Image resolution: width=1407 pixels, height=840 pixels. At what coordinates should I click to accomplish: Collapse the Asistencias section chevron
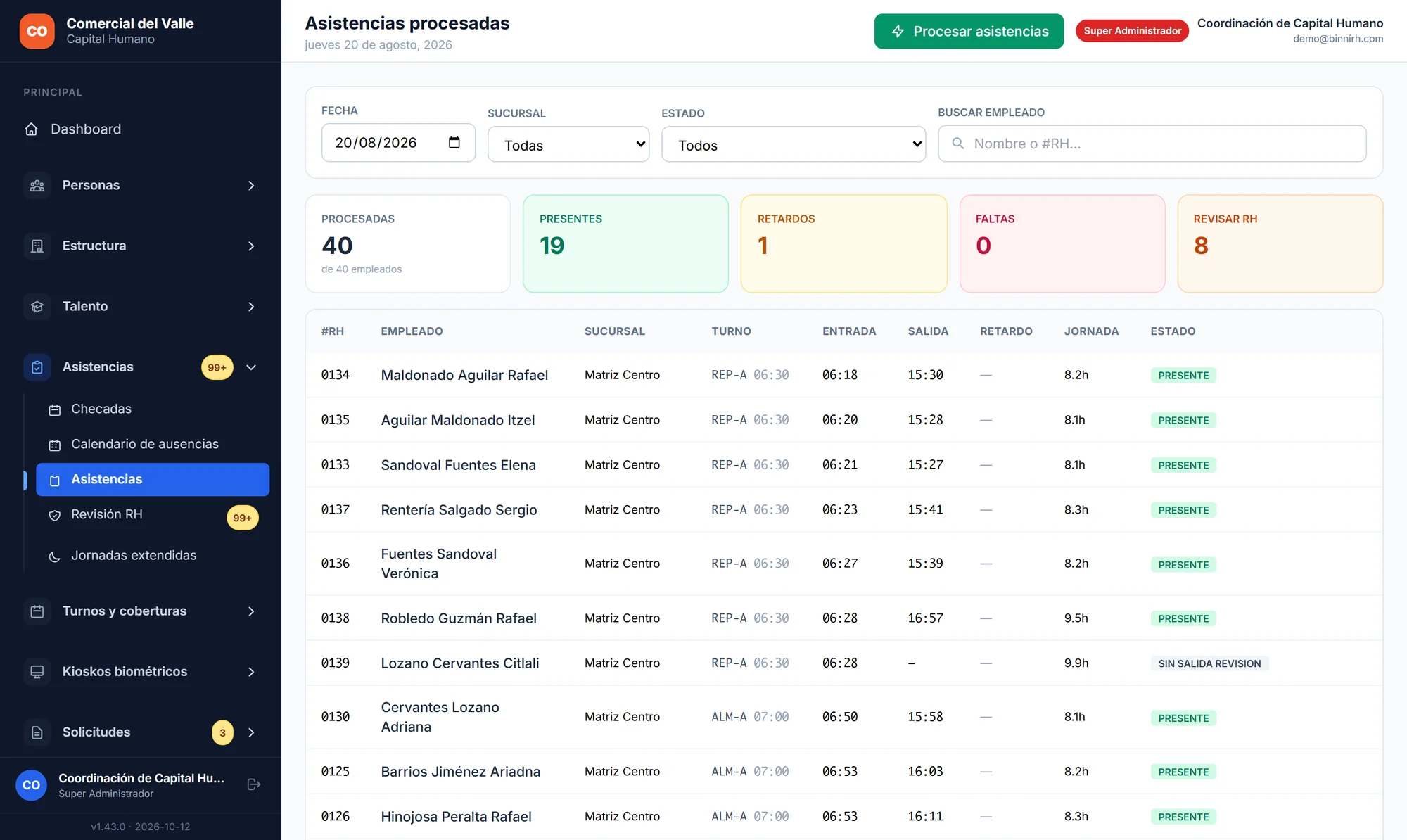click(251, 367)
